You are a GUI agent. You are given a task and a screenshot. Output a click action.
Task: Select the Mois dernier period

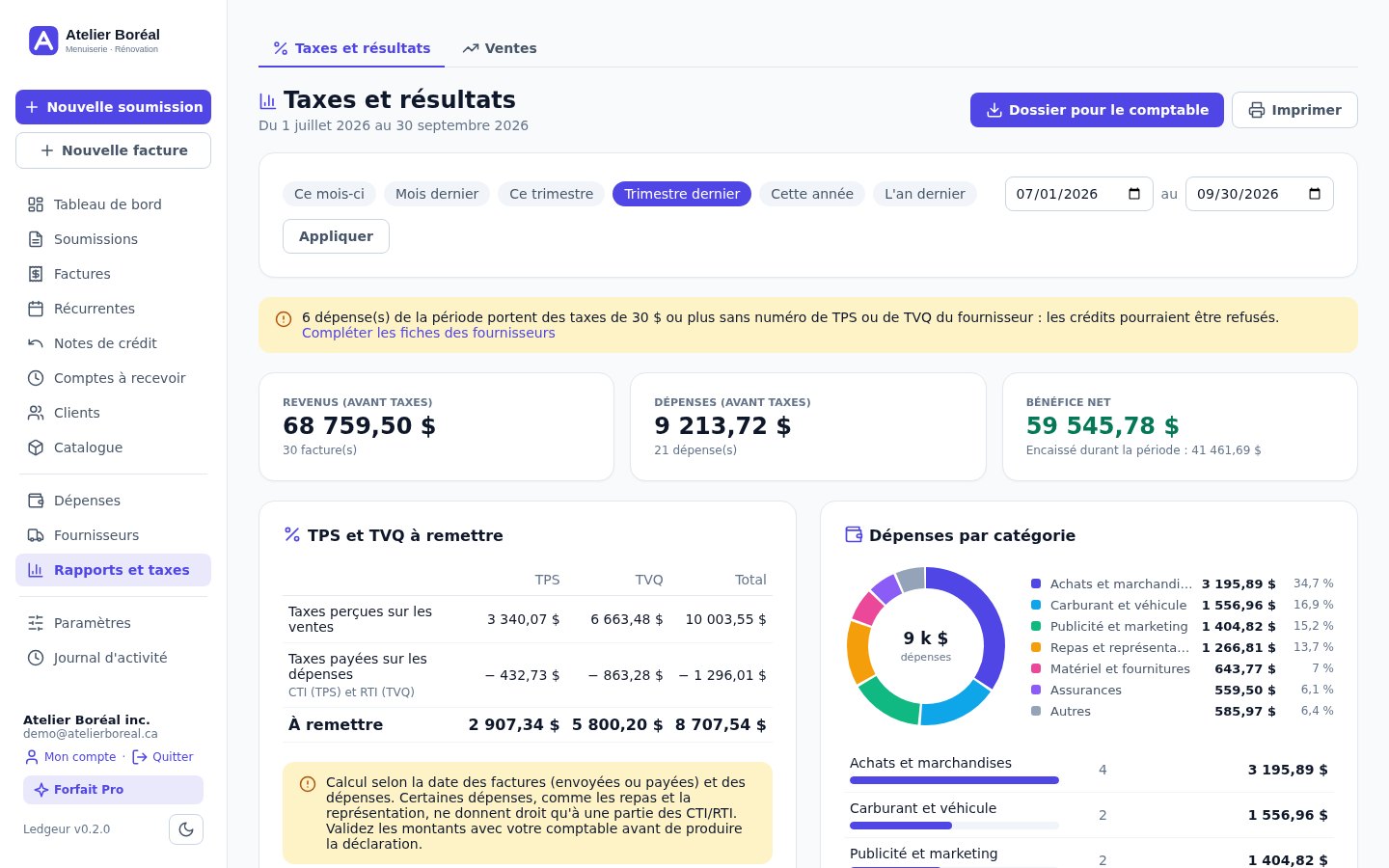pos(437,194)
